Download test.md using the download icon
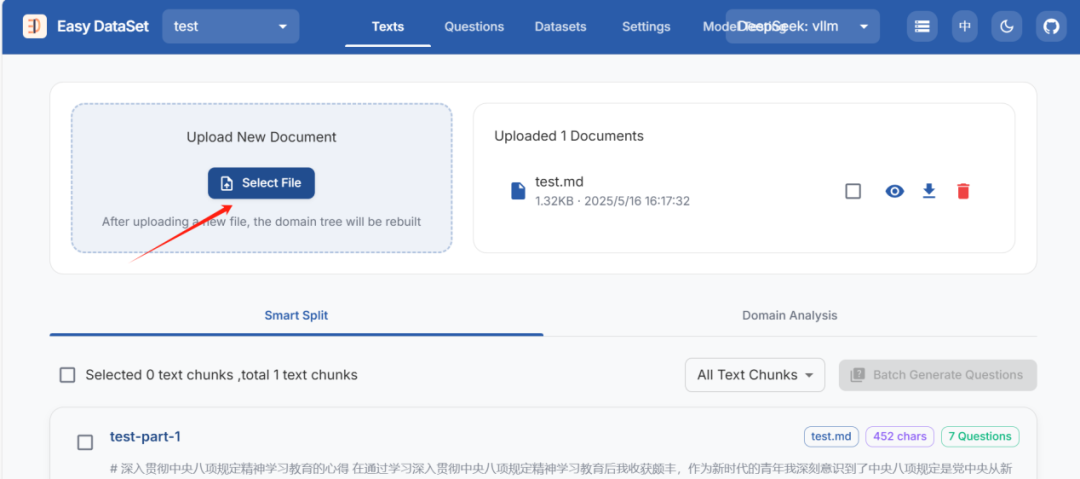The image size is (1080, 479). [929, 191]
